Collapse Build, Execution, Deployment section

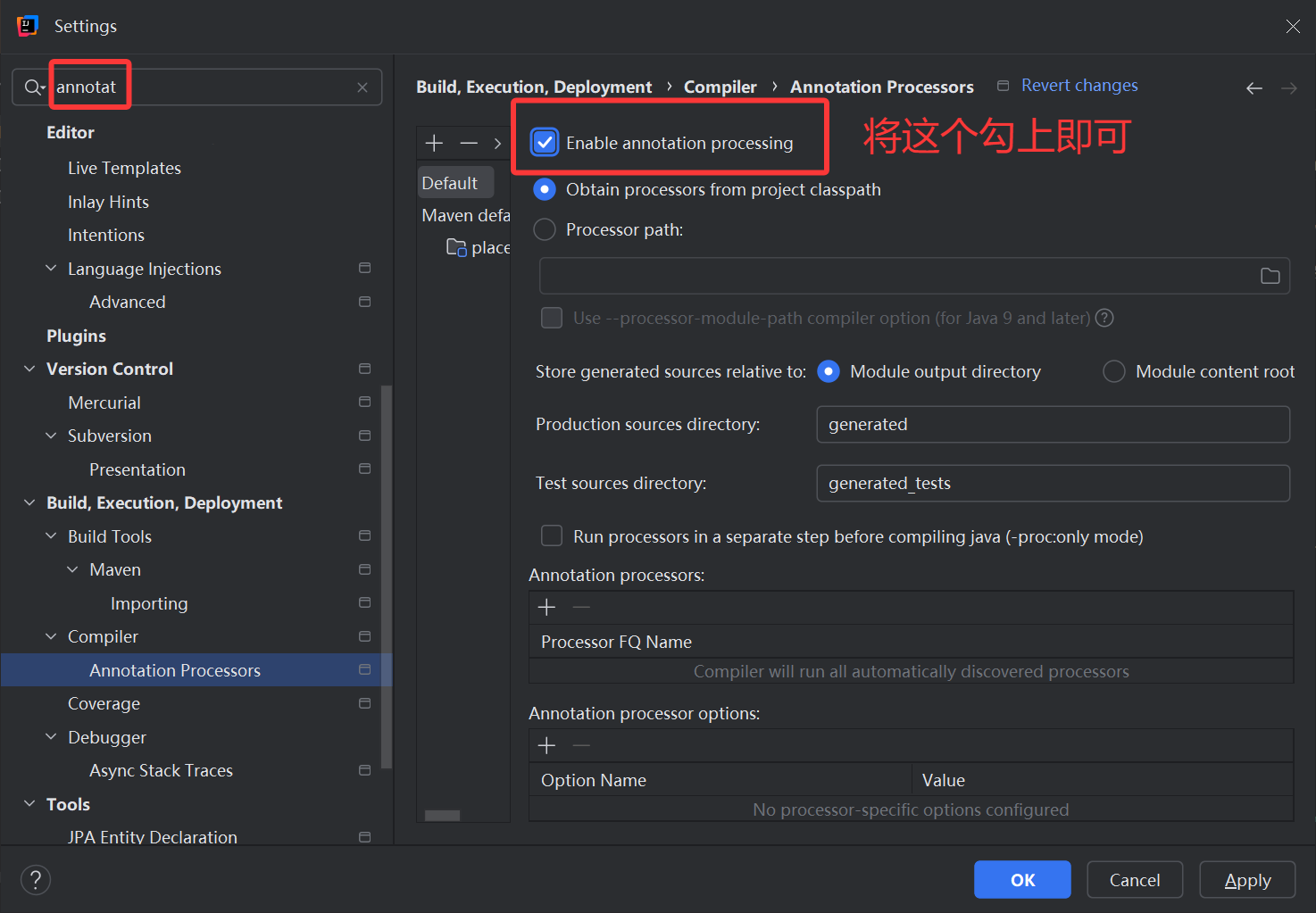(29, 502)
